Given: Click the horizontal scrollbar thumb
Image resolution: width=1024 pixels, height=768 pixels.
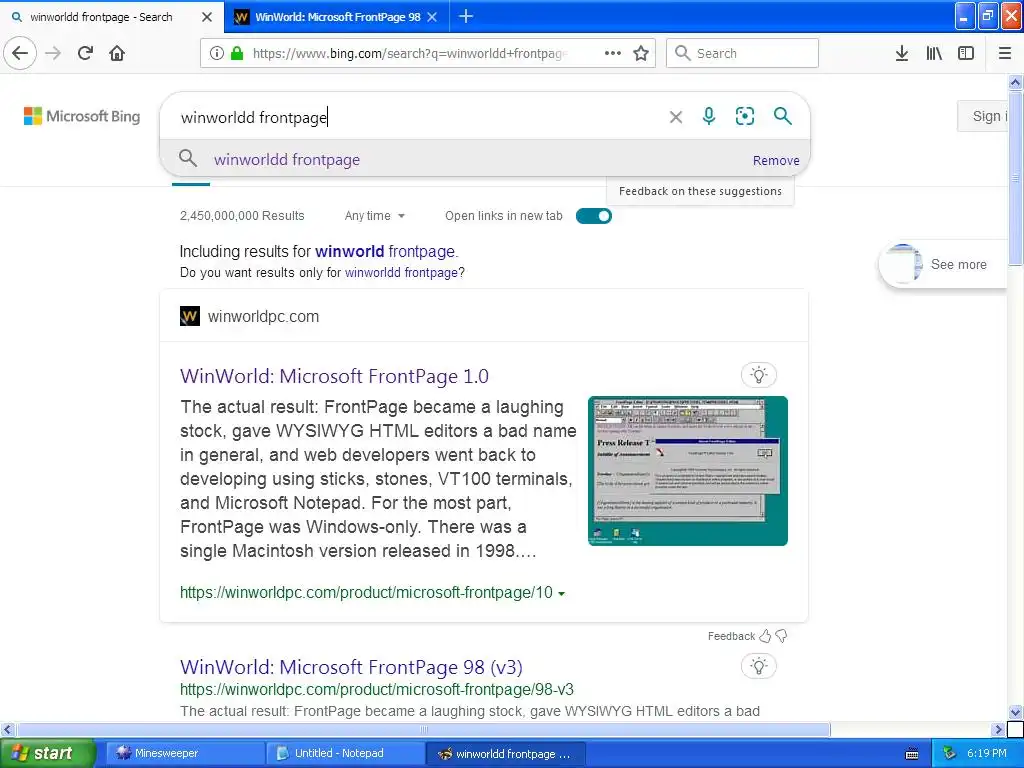Looking at the screenshot, I should (423, 729).
